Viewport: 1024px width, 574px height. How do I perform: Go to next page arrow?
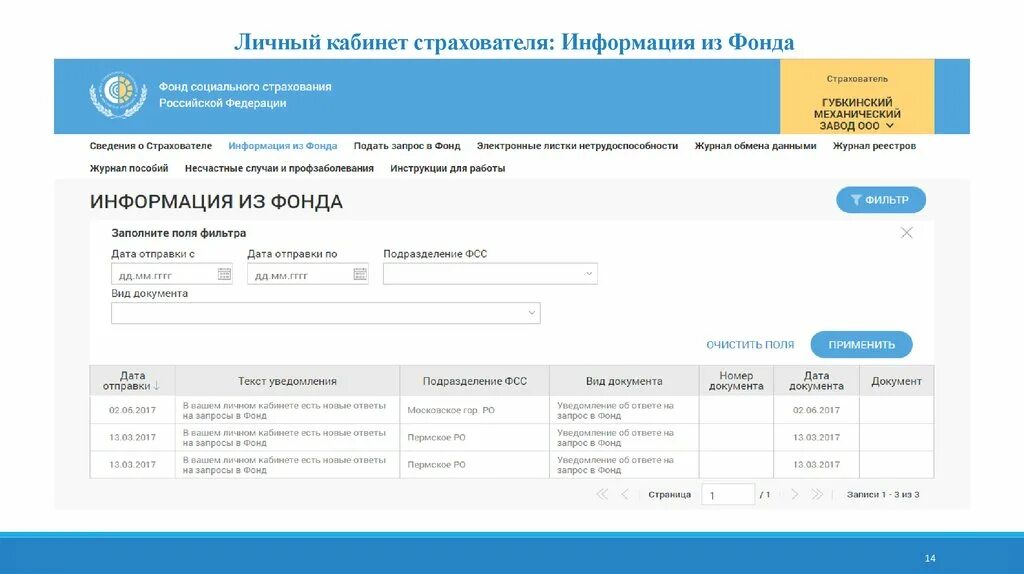pyautogui.click(x=795, y=494)
